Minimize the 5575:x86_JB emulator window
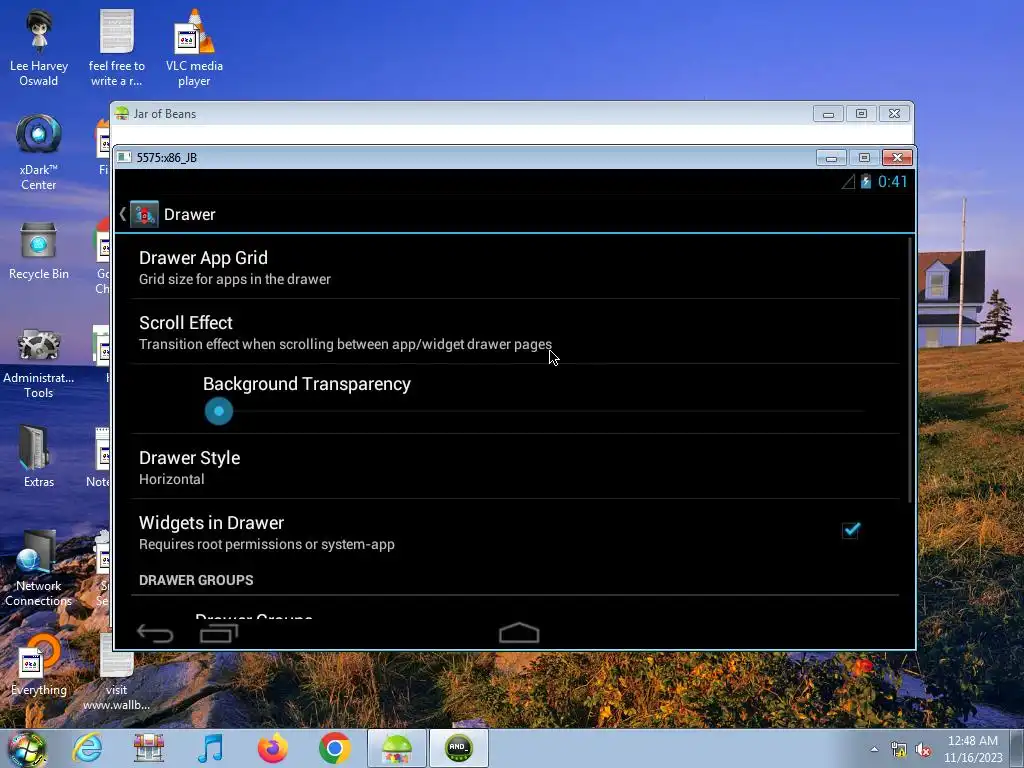This screenshot has width=1024, height=768. pyautogui.click(x=831, y=158)
